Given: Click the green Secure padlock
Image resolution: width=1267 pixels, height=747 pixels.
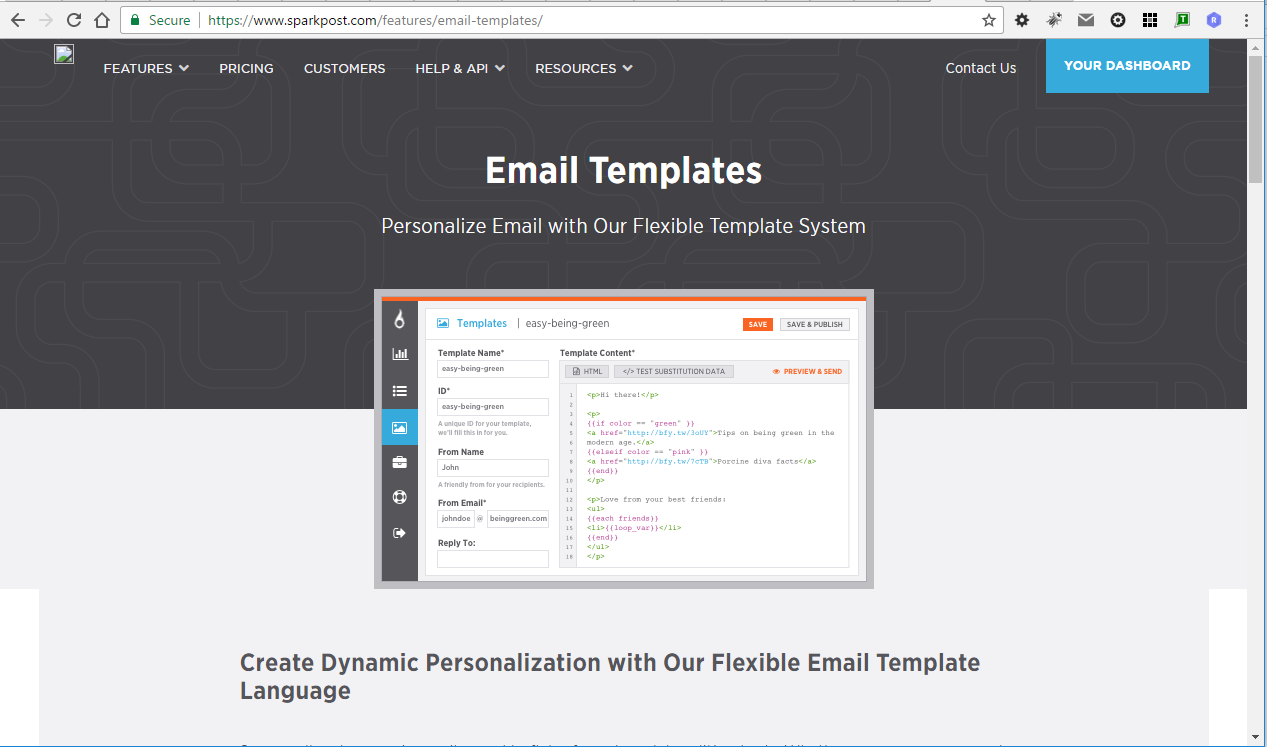Looking at the screenshot, I should click(136, 20).
